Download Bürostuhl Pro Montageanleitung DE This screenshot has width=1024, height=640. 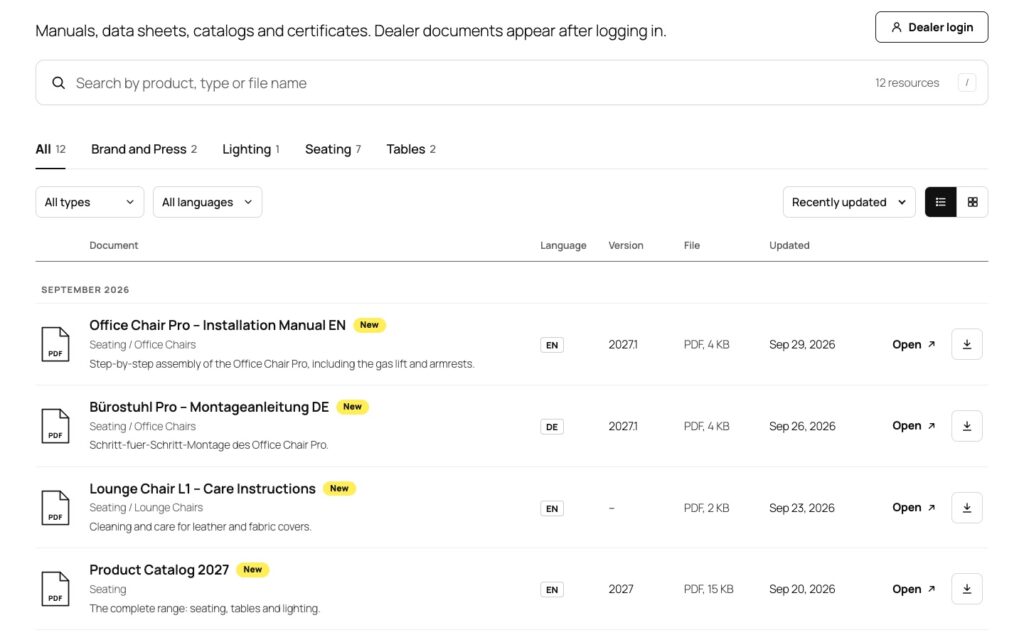[x=967, y=426]
